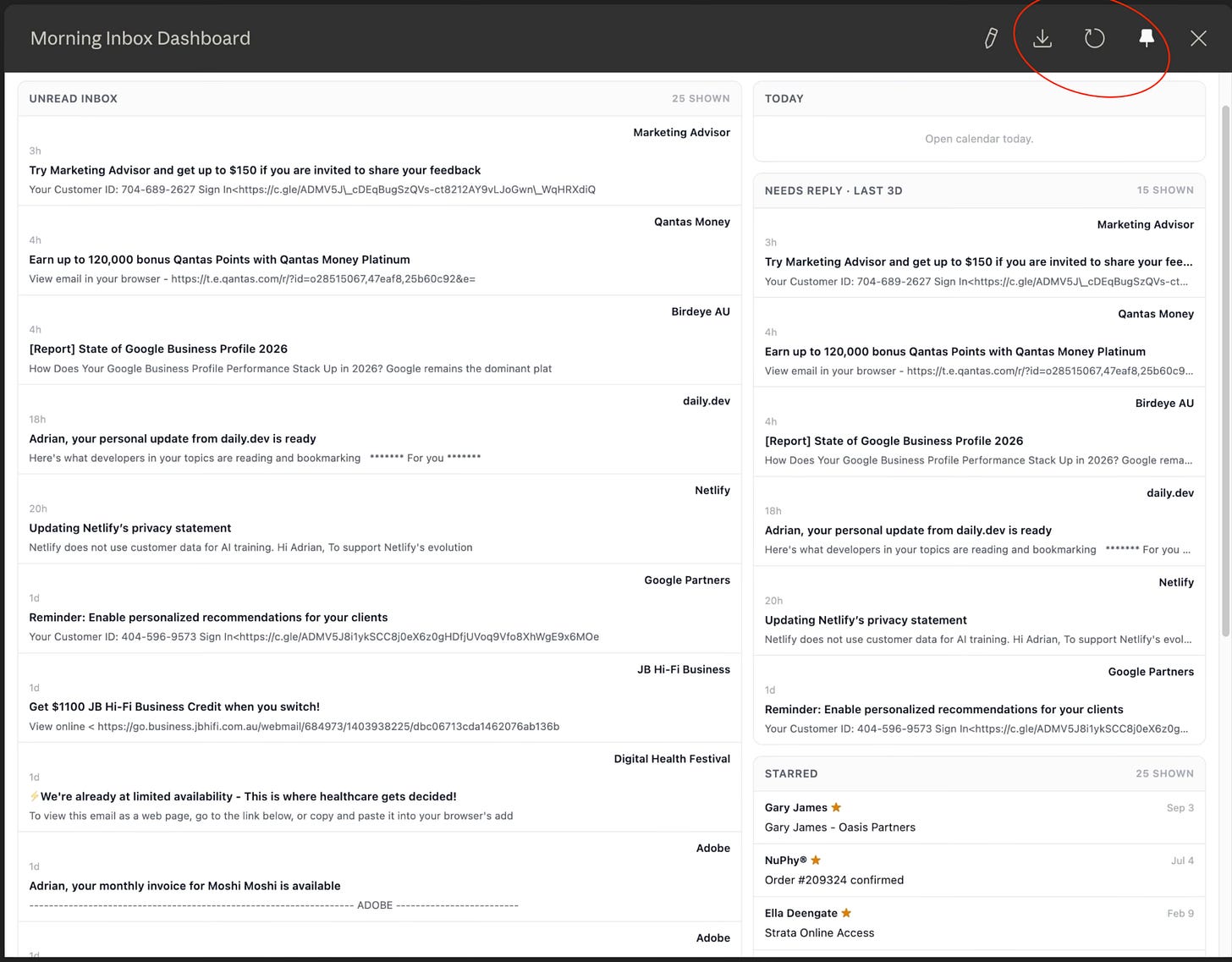Click the 'NEEDS REPLY · LAST 3D' header
The height and width of the screenshot is (962, 1232).
coord(833,190)
